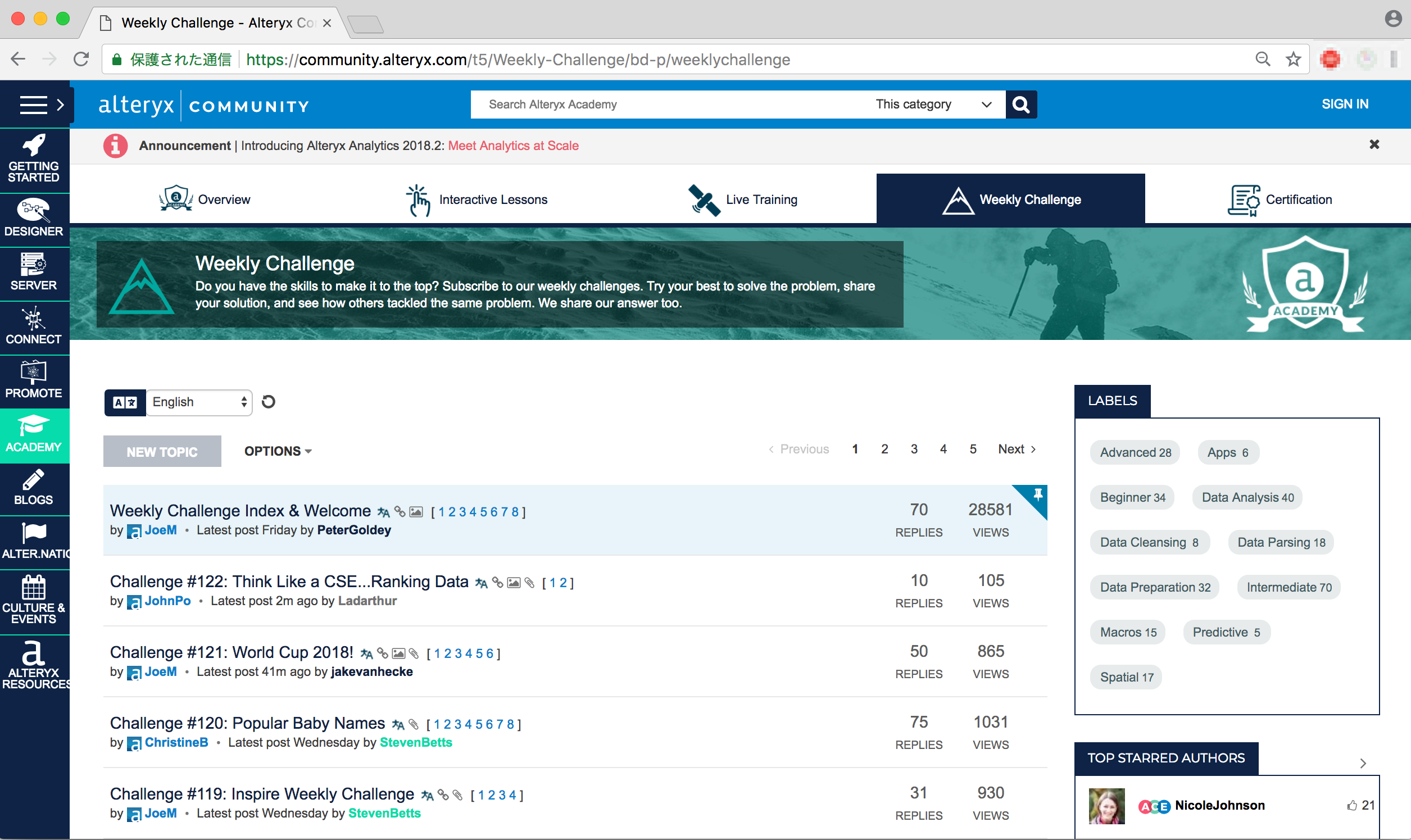The image size is (1411, 840).
Task: Filter by the Apps label
Action: [1228, 452]
